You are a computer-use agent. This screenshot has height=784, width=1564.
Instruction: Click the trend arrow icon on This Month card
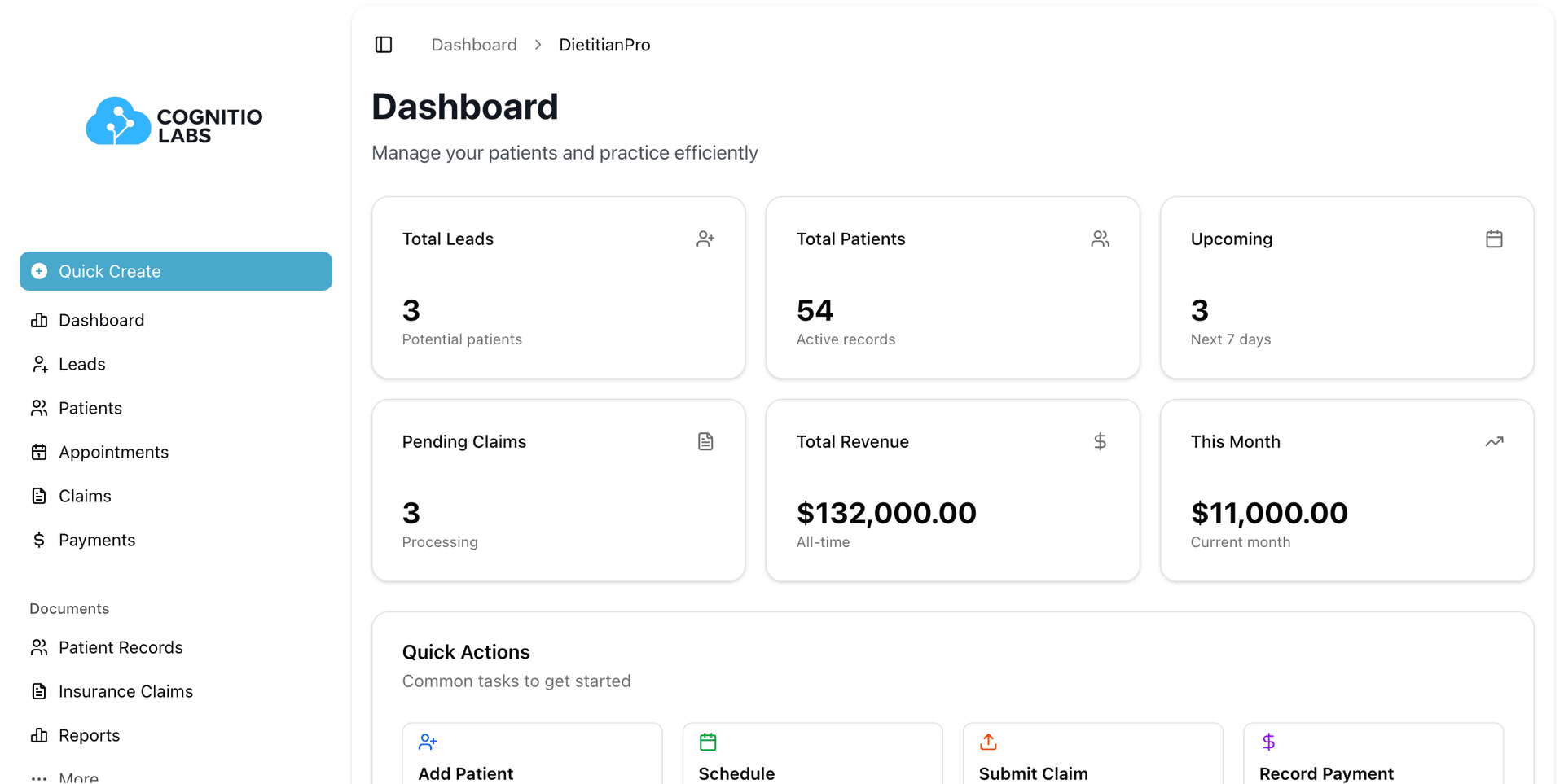1494,441
